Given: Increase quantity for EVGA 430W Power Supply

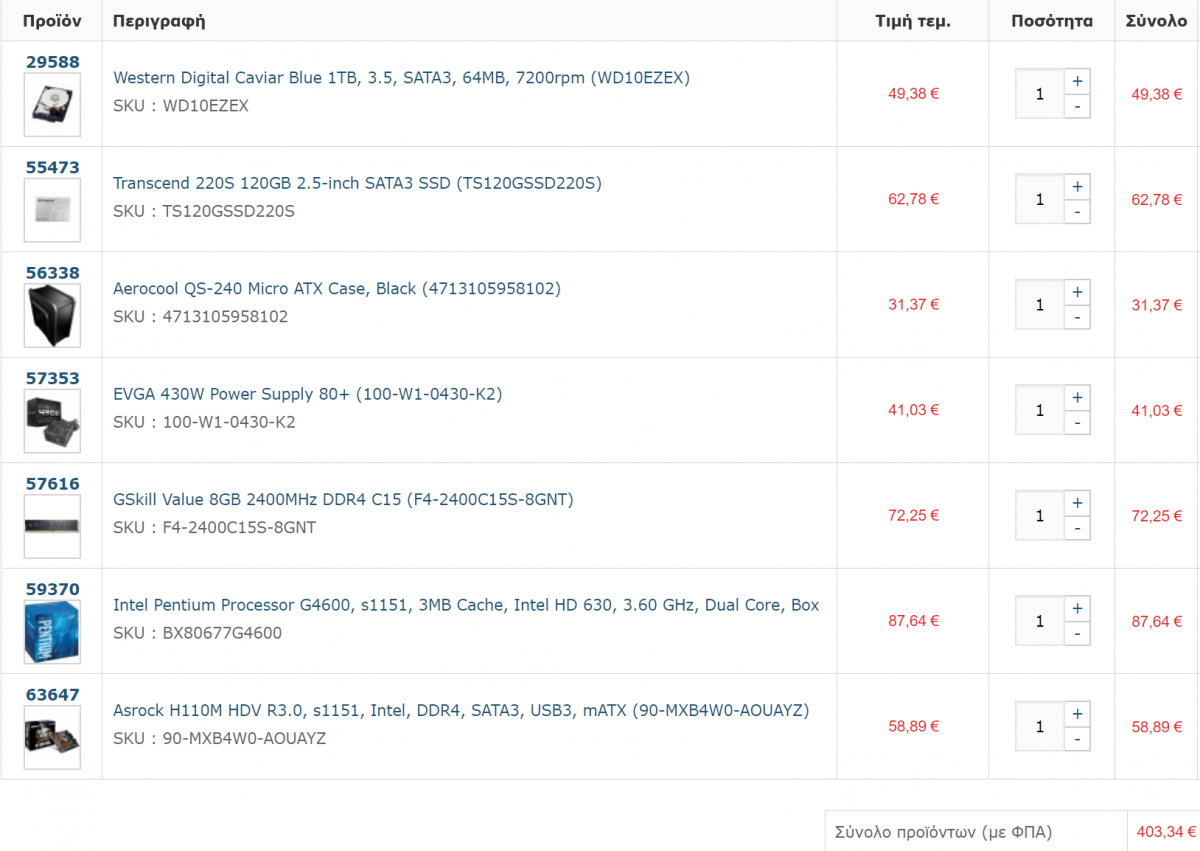Looking at the screenshot, I should 1077,398.
